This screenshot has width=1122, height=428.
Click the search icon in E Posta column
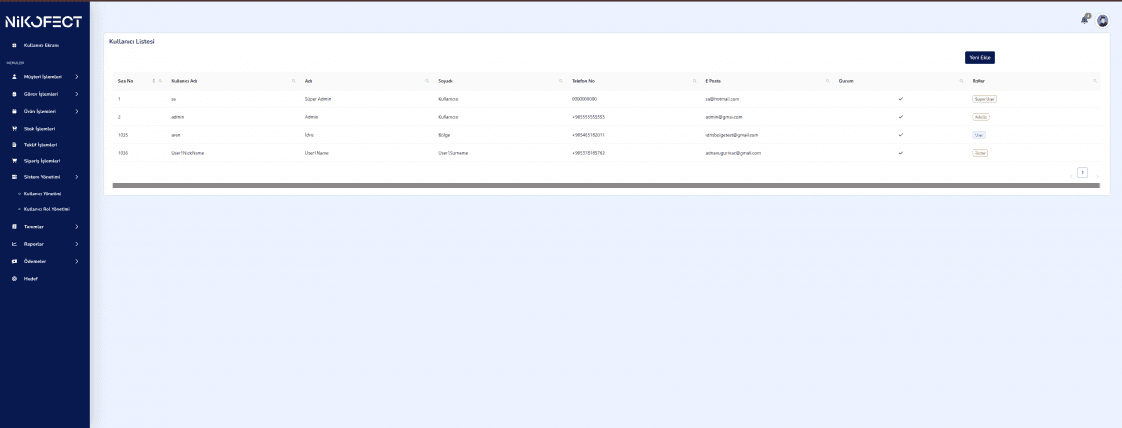click(828, 81)
